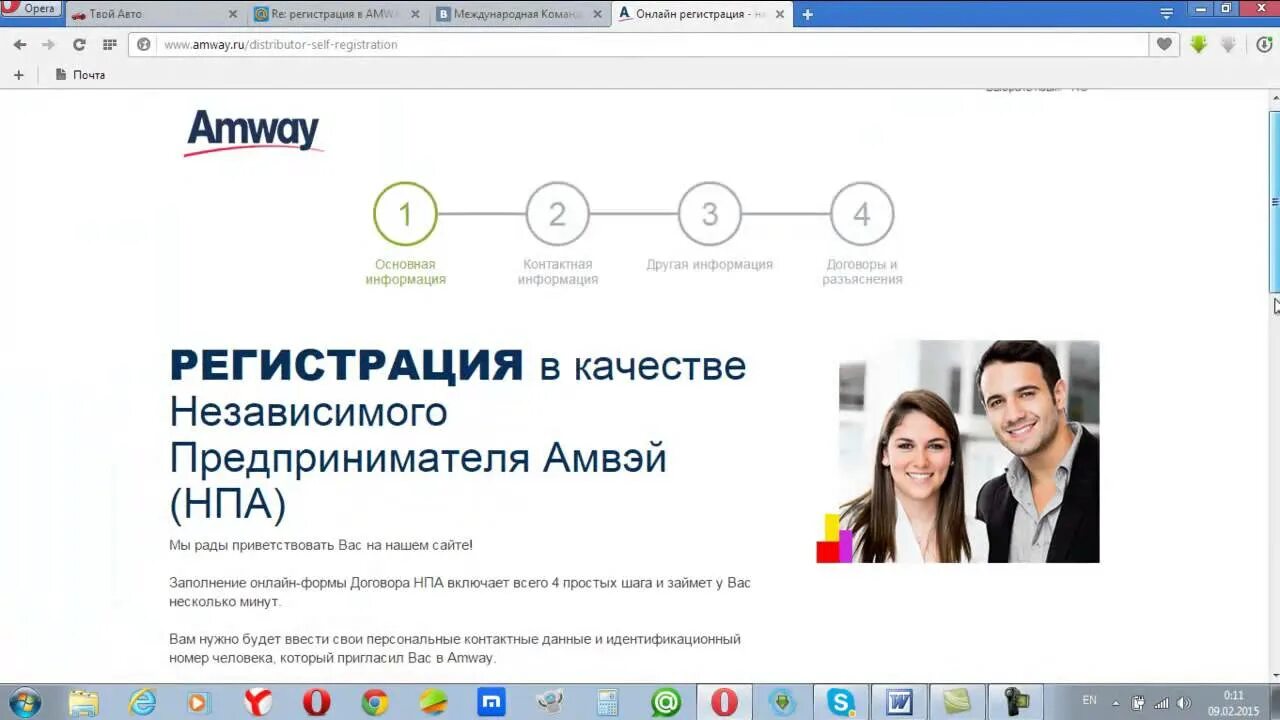Add page to bookmarks with heart icon
Image resolution: width=1280 pixels, height=720 pixels.
(1164, 45)
